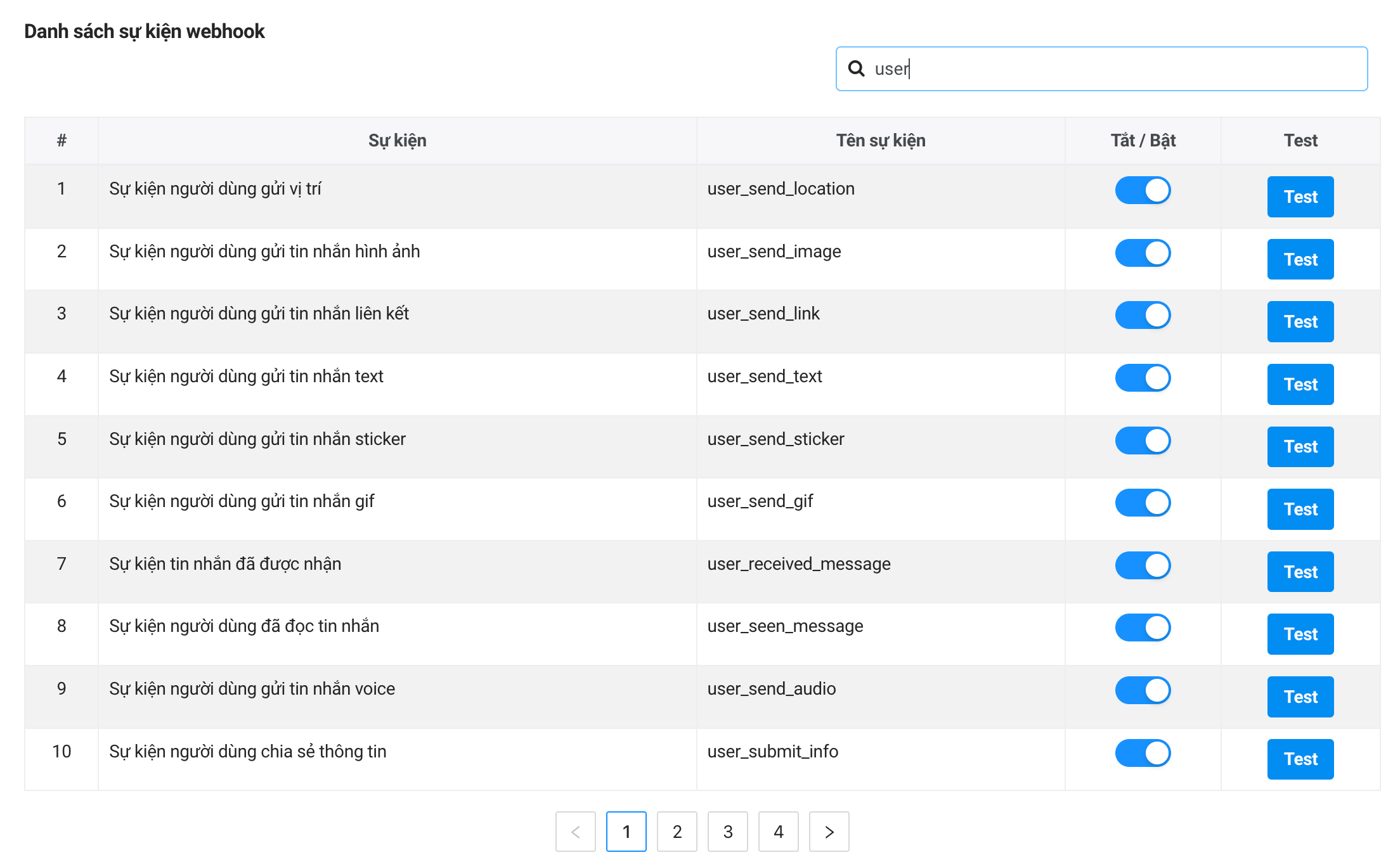Image resolution: width=1400 pixels, height=862 pixels.
Task: Disable user_received_message webhook toggle
Action: 1143,565
